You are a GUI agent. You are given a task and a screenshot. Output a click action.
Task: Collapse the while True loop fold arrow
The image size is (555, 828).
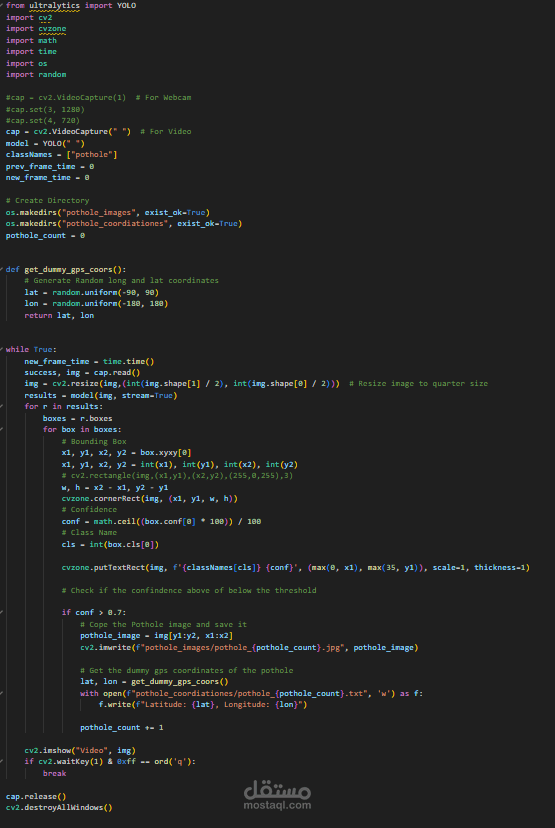[x=2, y=350]
